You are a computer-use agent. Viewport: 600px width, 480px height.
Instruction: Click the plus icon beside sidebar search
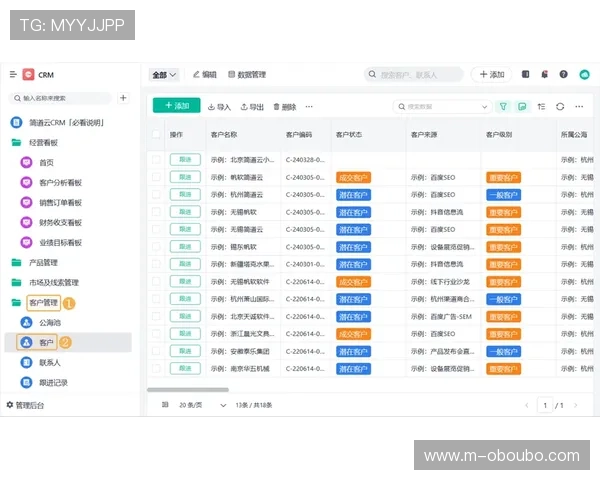click(x=123, y=98)
